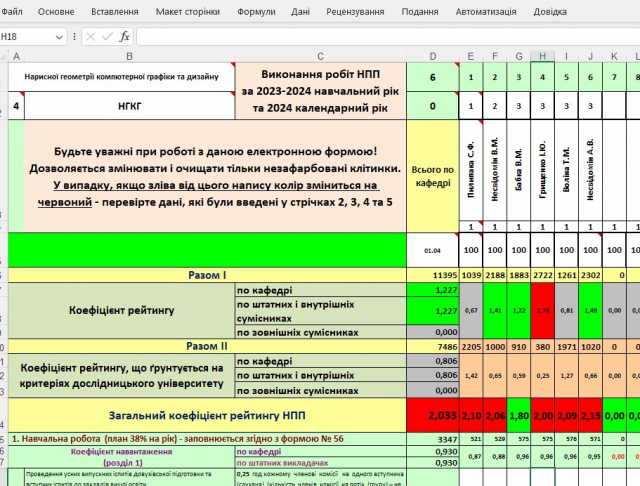Select cell with value 3347
640x486 pixels.
pos(433,439)
